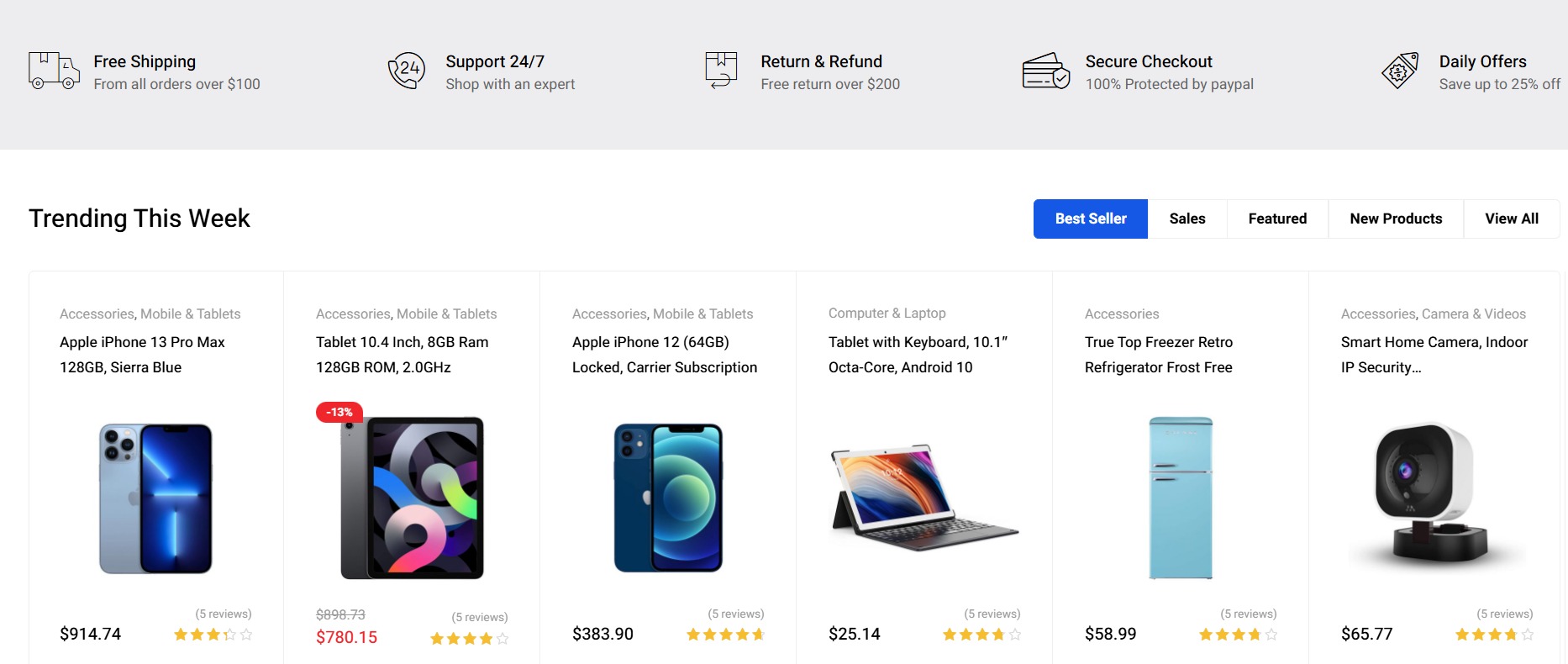
Task: Click the Apple iPhone 13 Pro Max title
Action: click(x=141, y=354)
